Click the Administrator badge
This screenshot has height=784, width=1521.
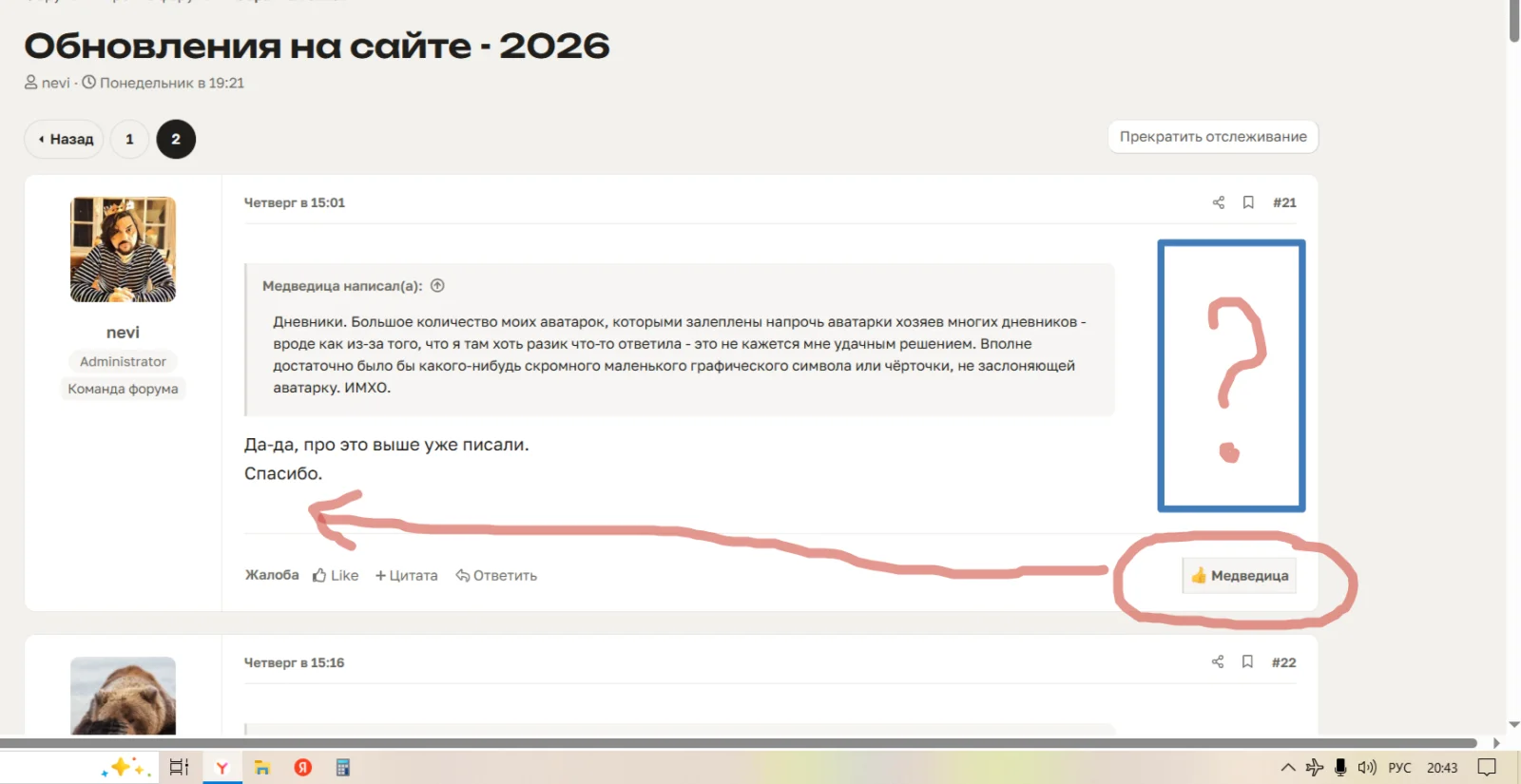tap(123, 361)
